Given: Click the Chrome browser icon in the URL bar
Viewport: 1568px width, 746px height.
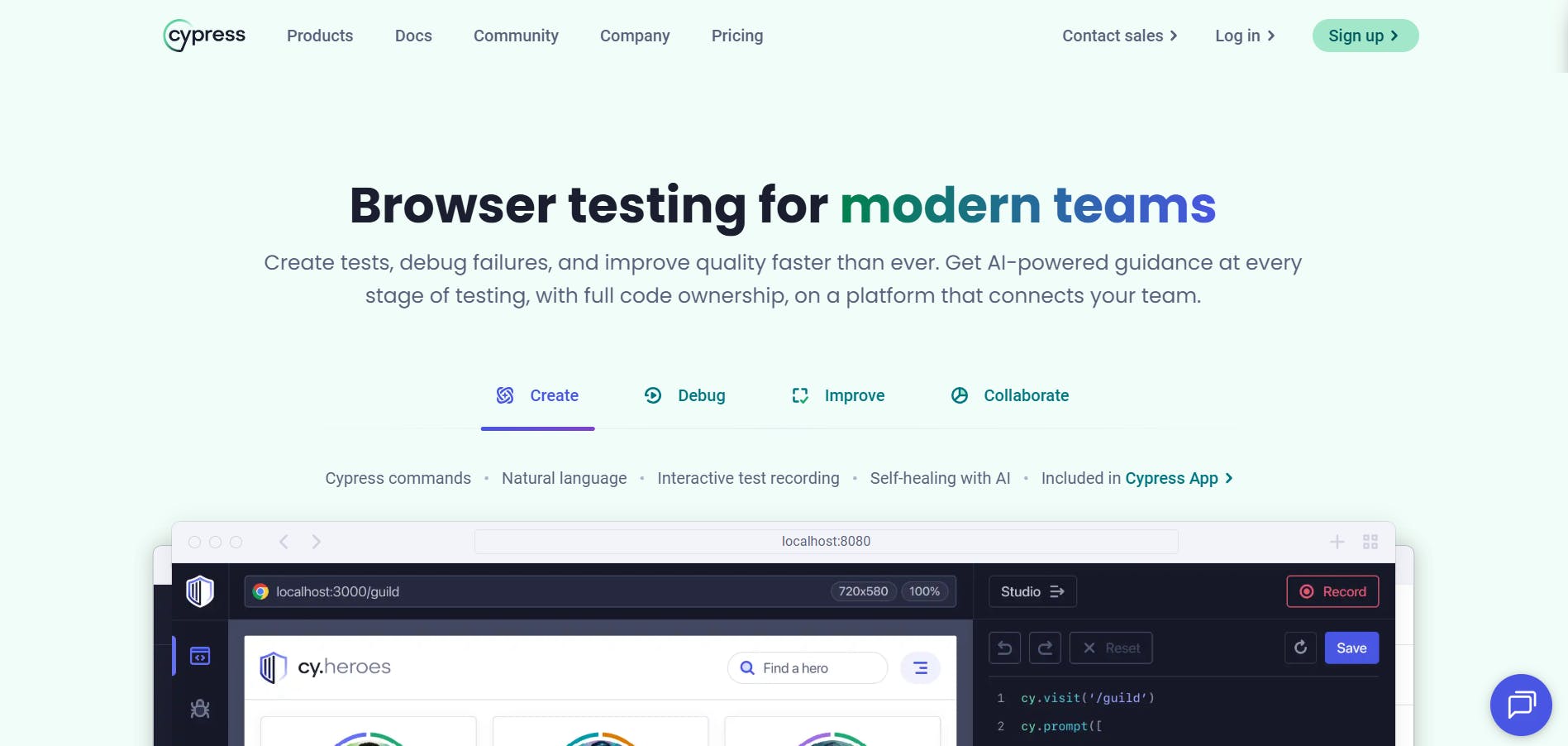Looking at the screenshot, I should 260,591.
